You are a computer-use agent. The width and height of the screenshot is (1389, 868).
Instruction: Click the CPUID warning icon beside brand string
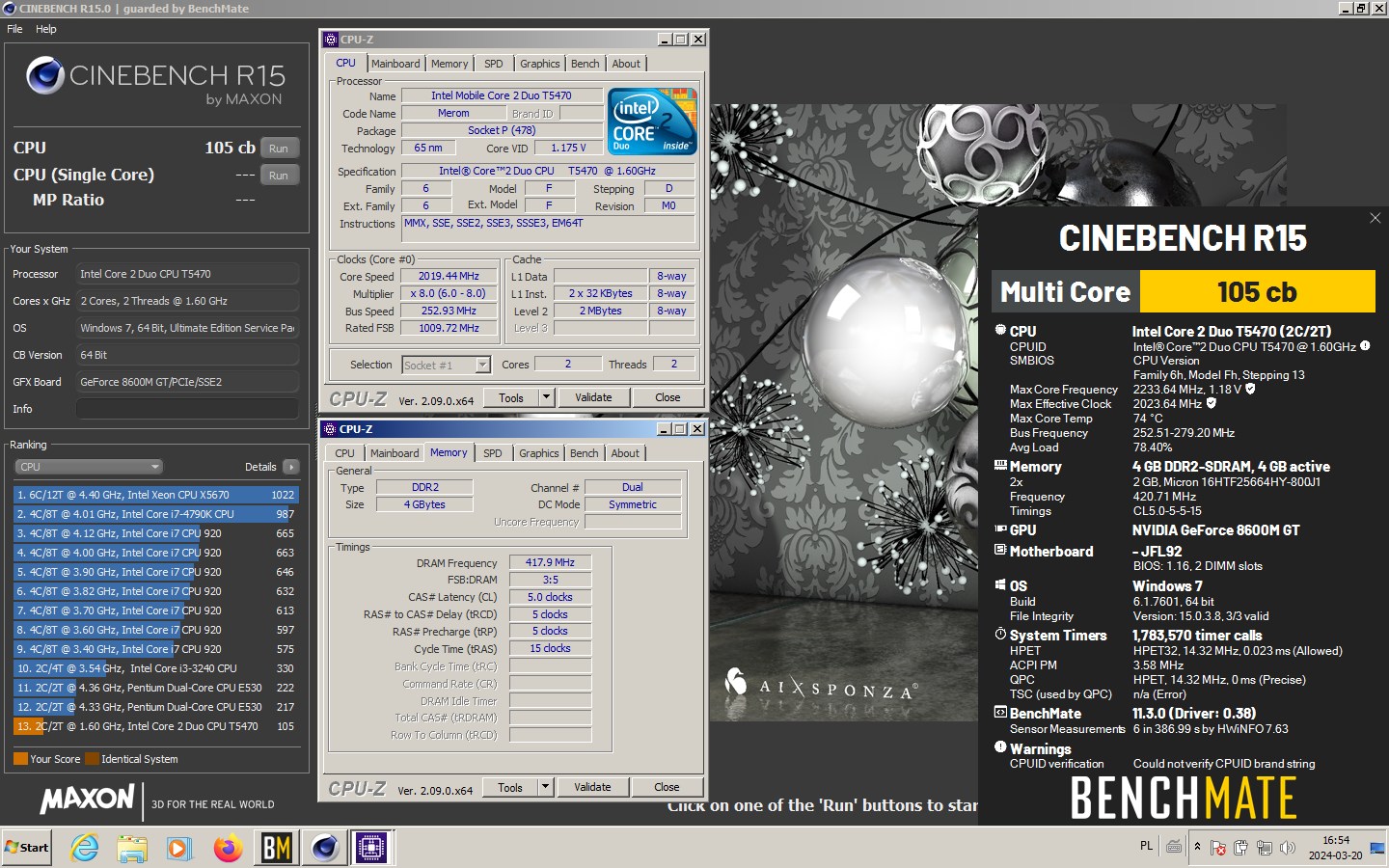(1365, 345)
